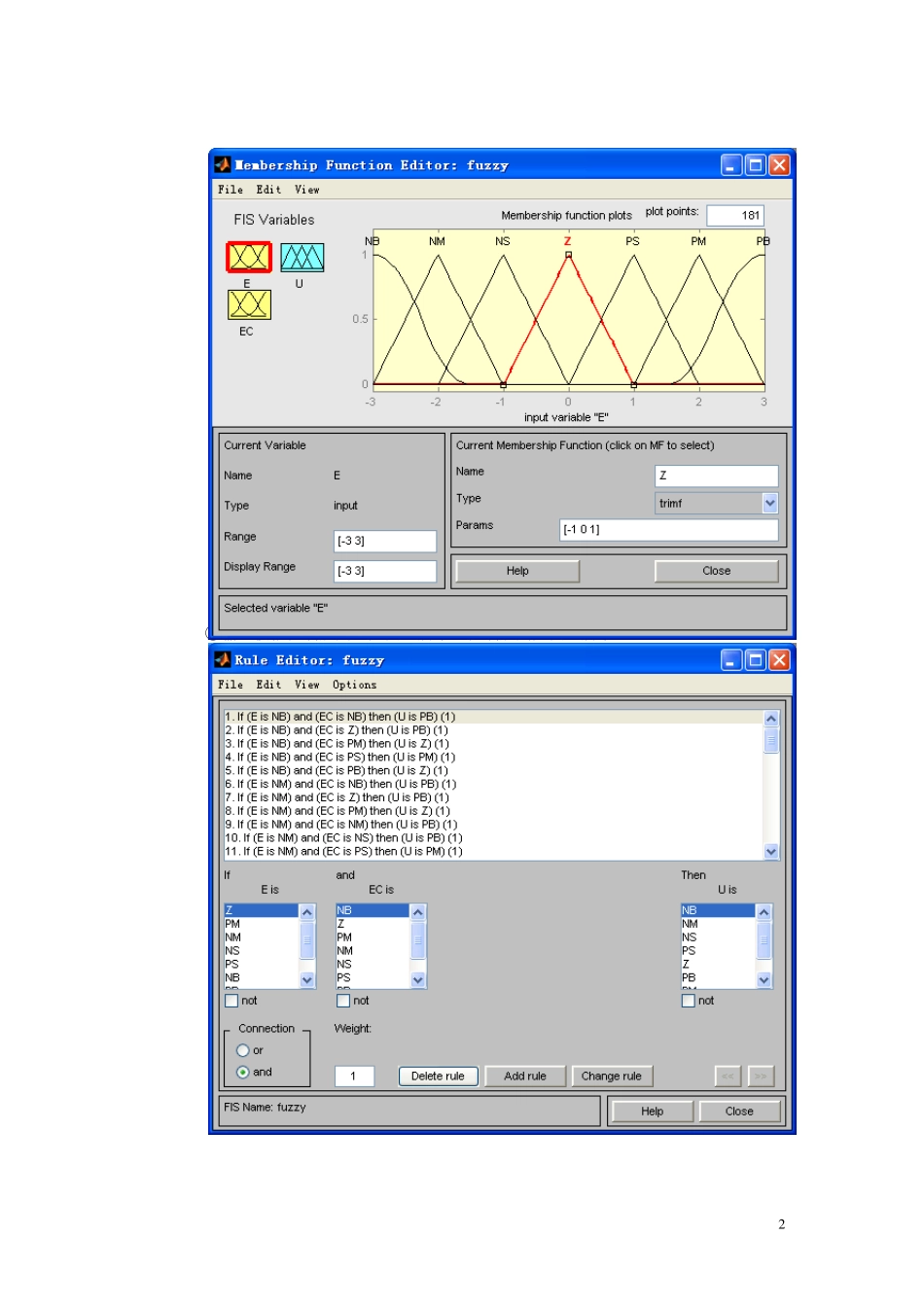
Task: Toggle 'not' checkbox under EC is list
Action: point(343,1001)
